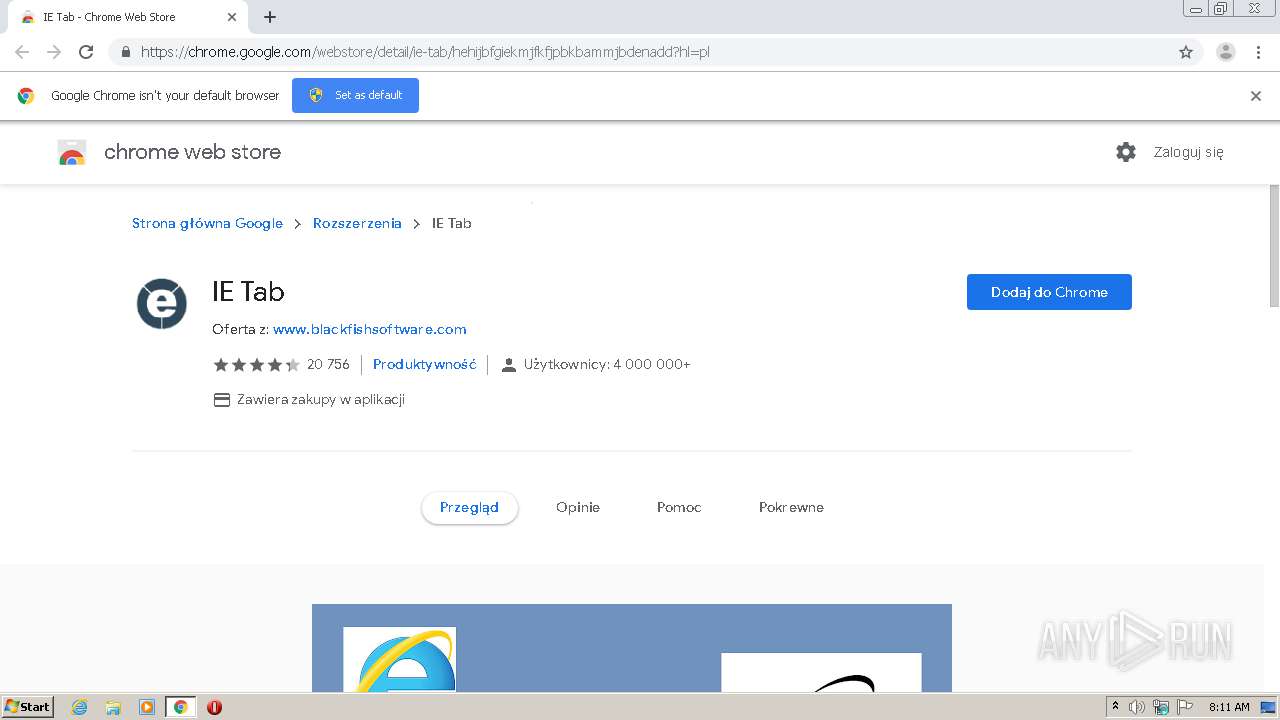1280x720 pixels.
Task: Close the IE Tab browser tab
Action: (232, 17)
